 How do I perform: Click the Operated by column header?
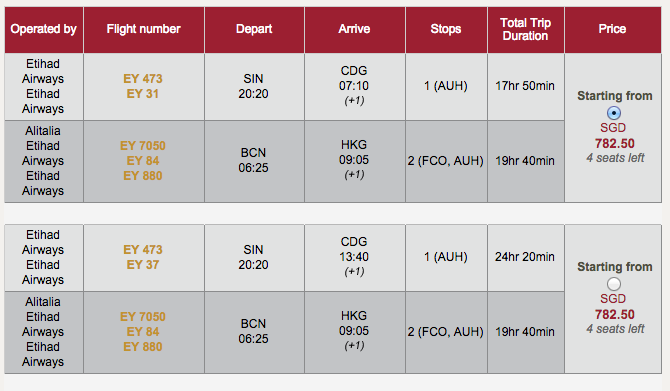(x=44, y=29)
